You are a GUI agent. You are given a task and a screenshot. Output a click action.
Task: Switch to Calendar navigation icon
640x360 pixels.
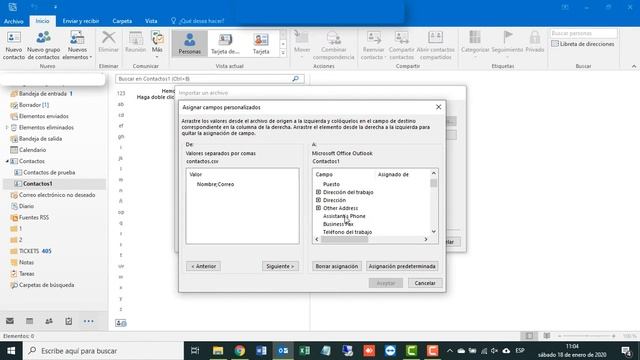[x=29, y=321]
